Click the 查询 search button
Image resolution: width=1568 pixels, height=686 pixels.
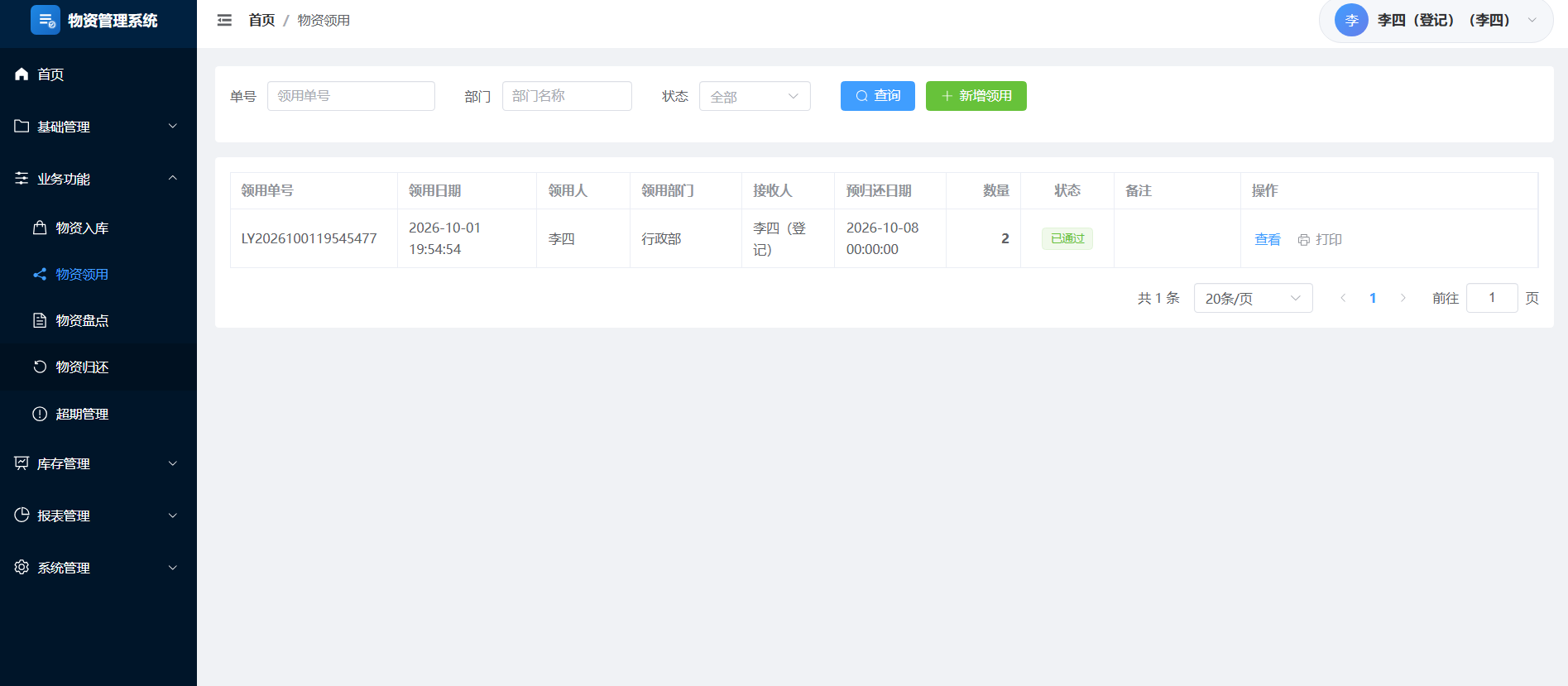[878, 96]
